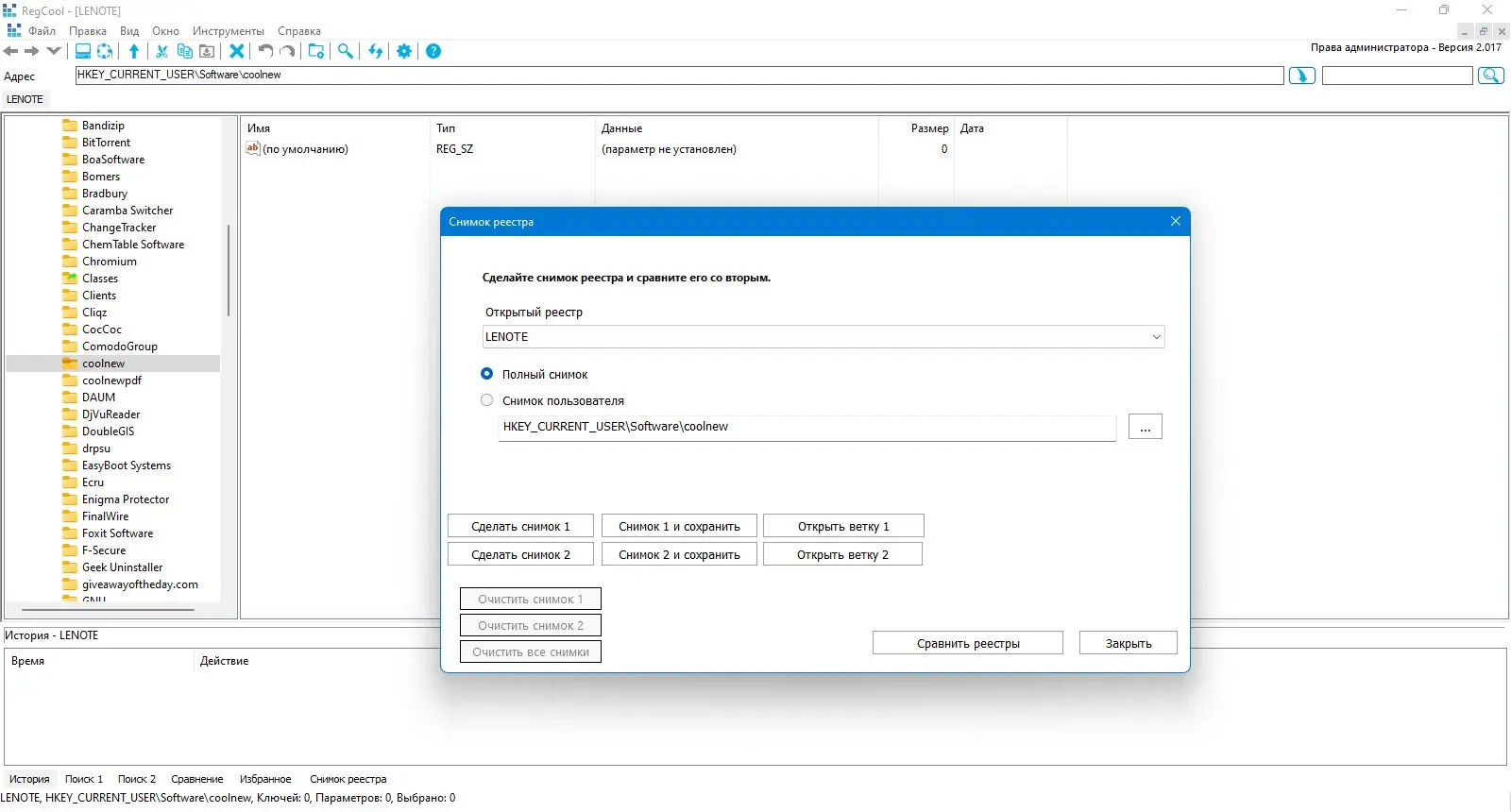Click the navigation history dropdown chevron in toolbar
This screenshot has height=812, width=1511.
(x=54, y=51)
